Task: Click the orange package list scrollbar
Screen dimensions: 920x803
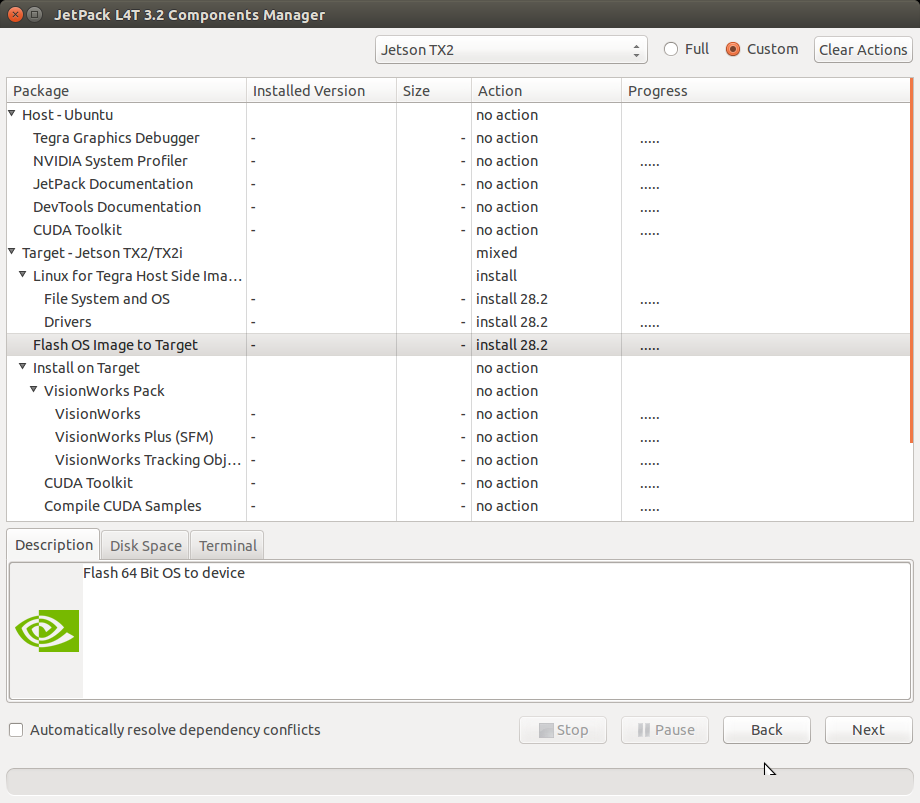Action: coord(911,260)
